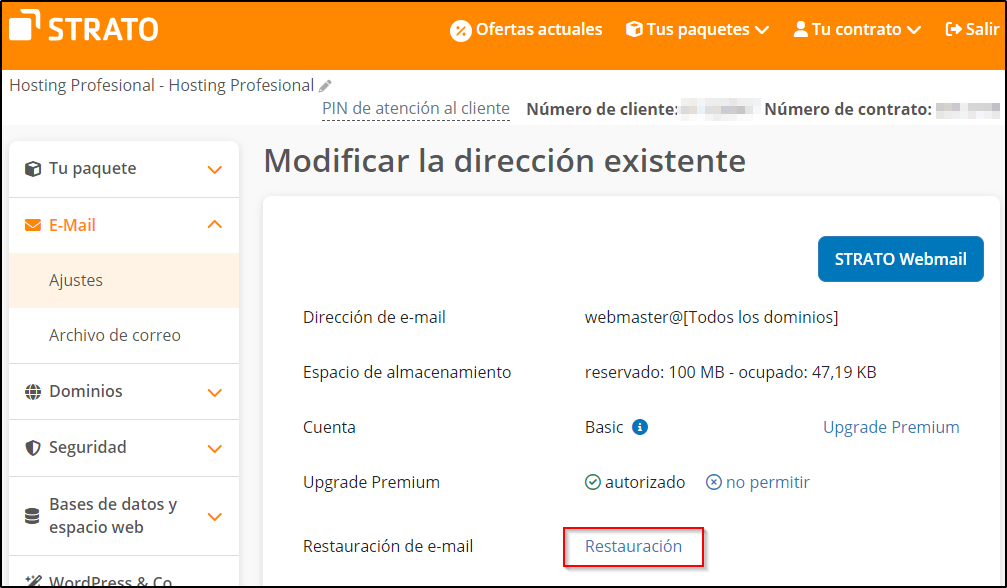Click the Basic account info icon

click(x=640, y=427)
